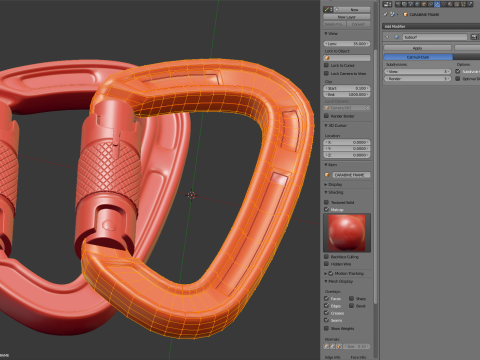Screen dimensions: 480x360
Task: Click the Clip Start value field
Action: [x=347, y=88]
